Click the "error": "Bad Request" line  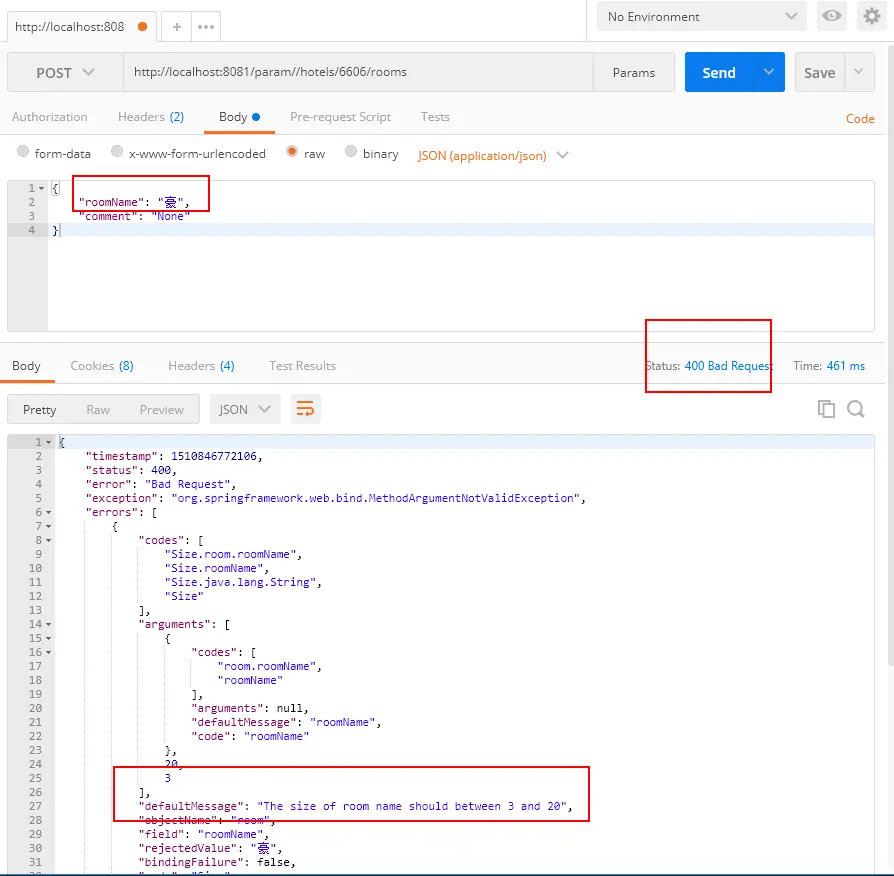[x=161, y=484]
